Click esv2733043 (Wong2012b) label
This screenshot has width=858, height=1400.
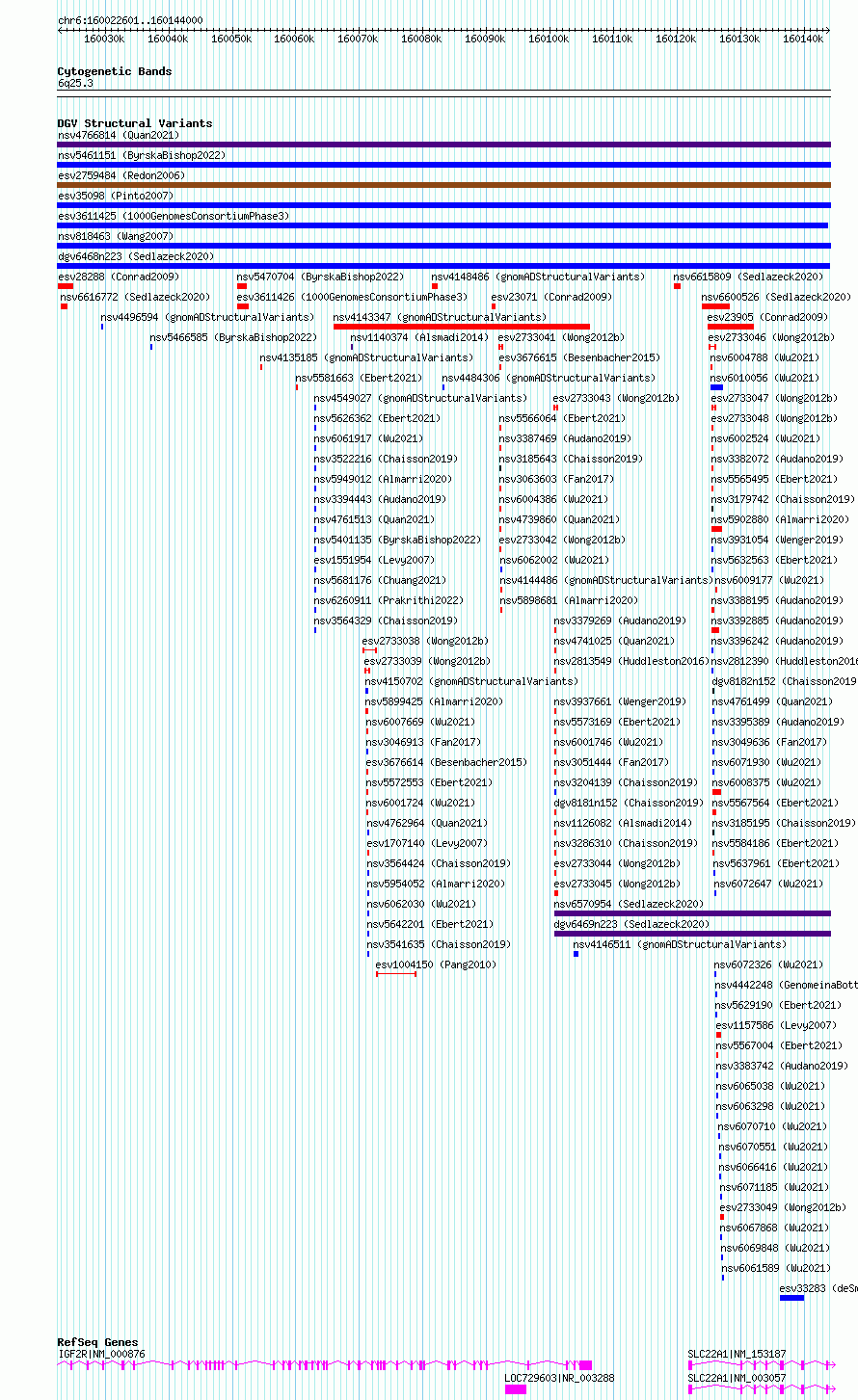point(616,398)
